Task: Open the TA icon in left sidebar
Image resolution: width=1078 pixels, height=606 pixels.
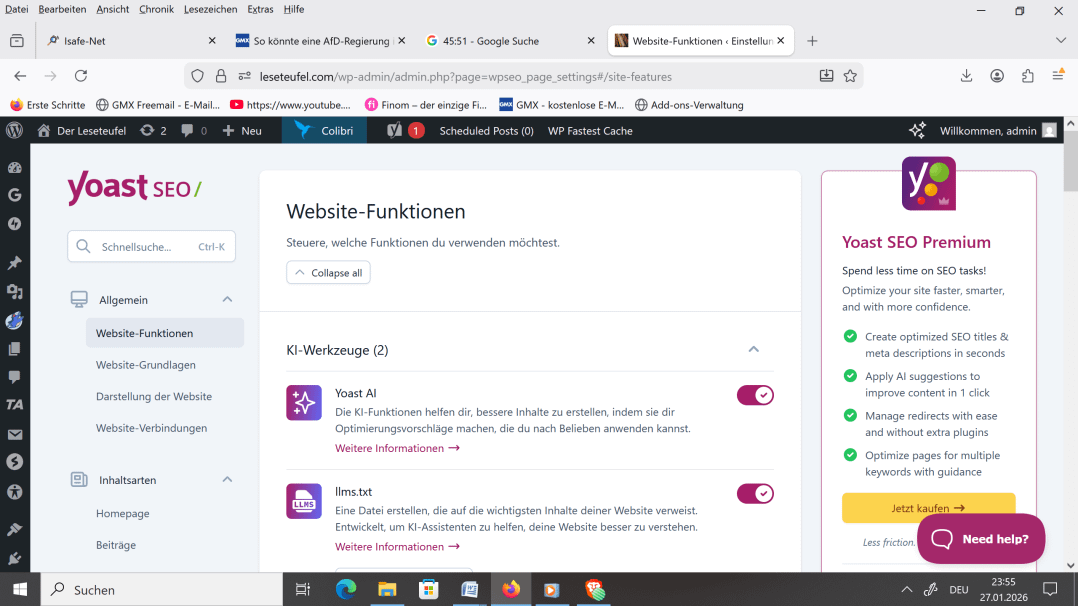Action: pyautogui.click(x=14, y=405)
